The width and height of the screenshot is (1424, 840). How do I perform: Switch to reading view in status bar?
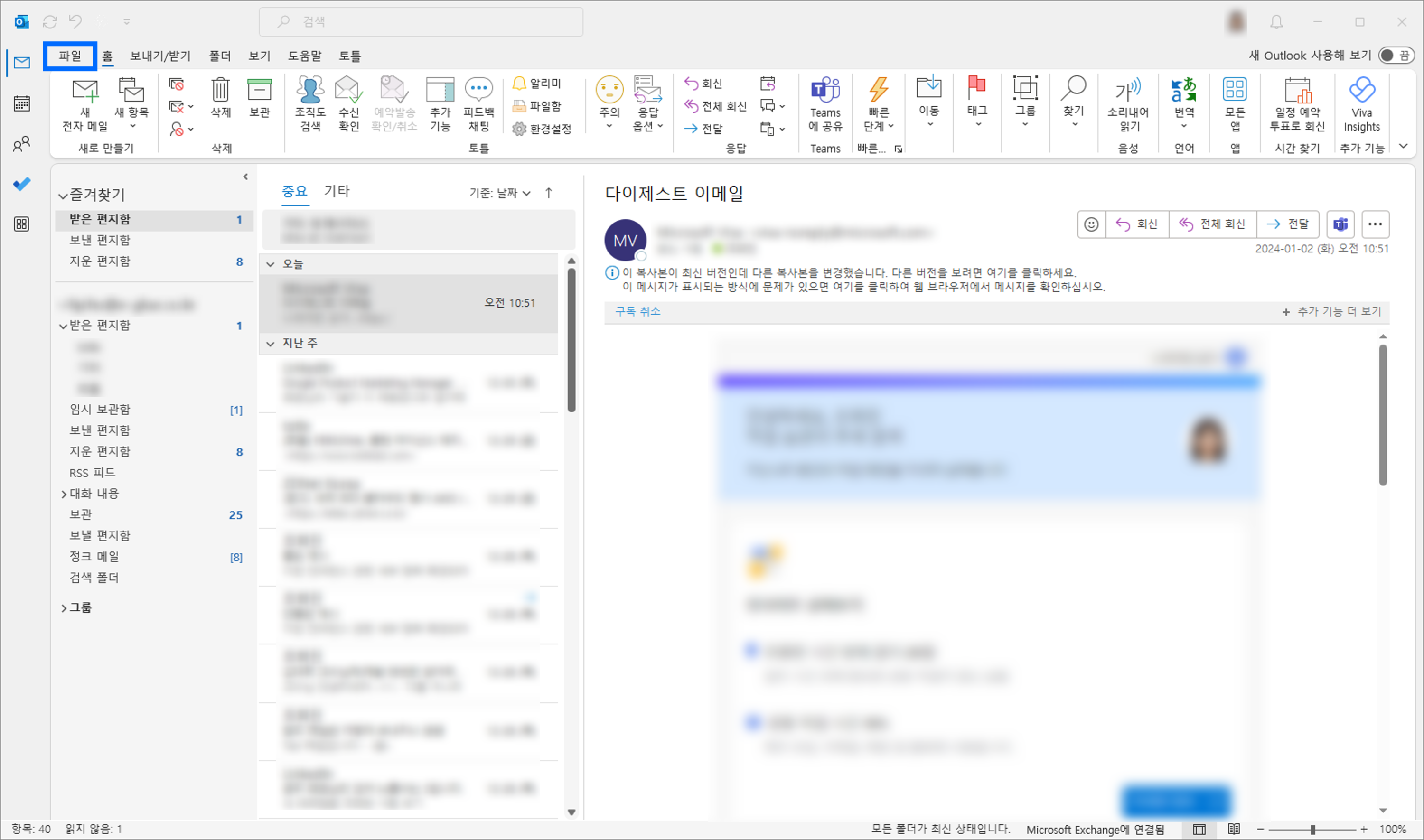(x=1234, y=829)
